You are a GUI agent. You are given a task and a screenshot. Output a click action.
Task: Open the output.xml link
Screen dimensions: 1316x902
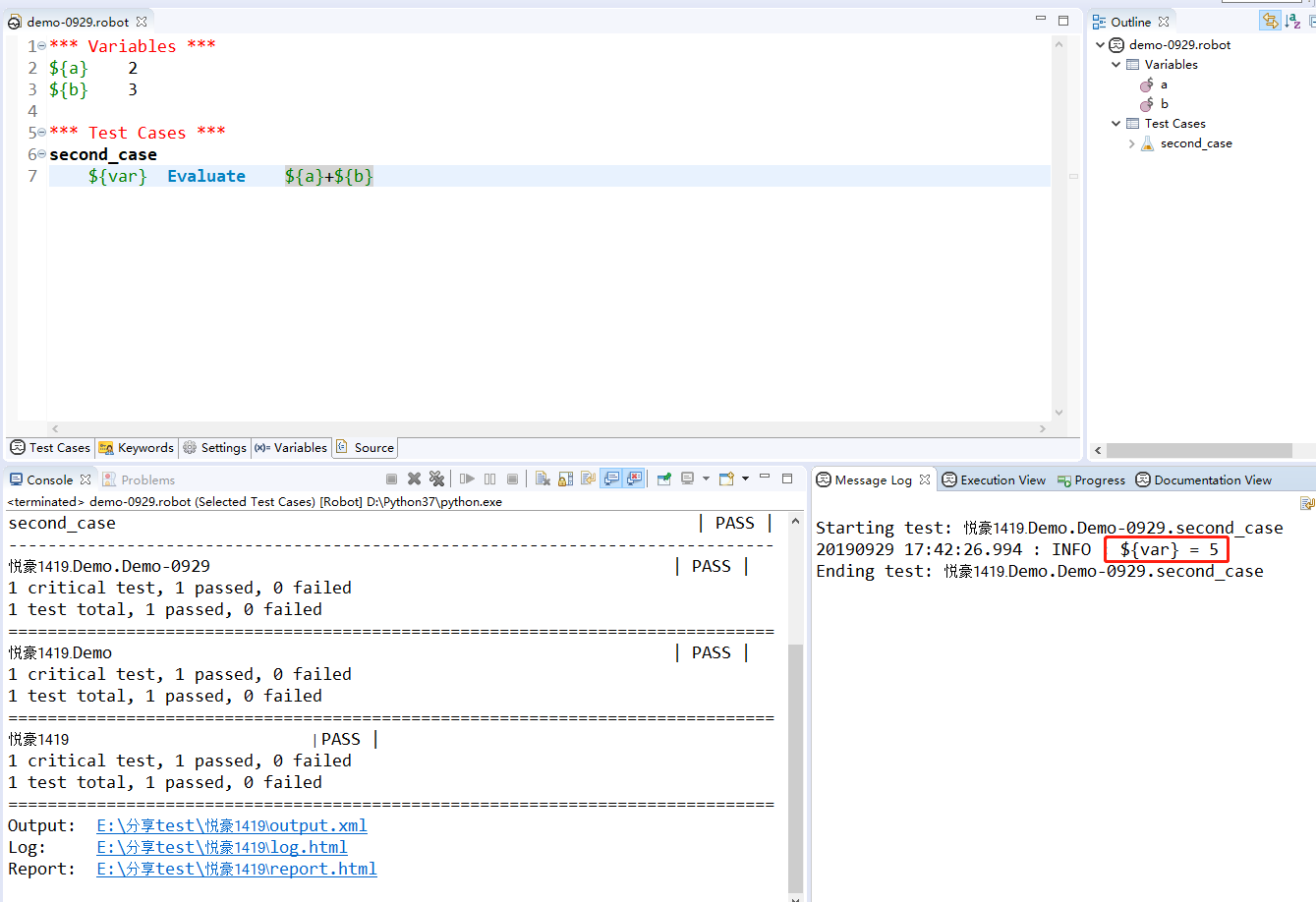coord(232,825)
